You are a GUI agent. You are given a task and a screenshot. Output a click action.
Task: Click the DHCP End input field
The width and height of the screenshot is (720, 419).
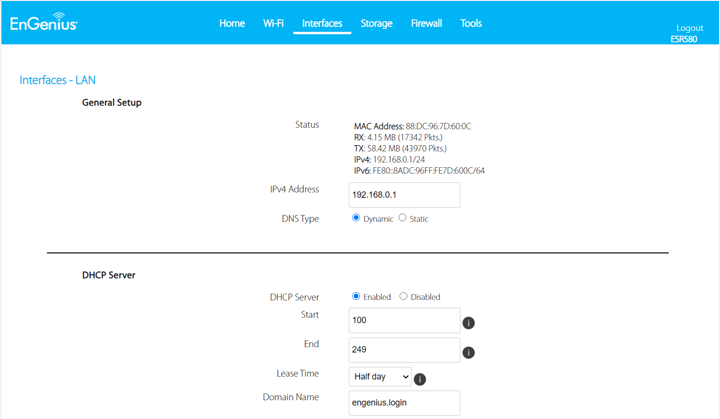(405, 350)
